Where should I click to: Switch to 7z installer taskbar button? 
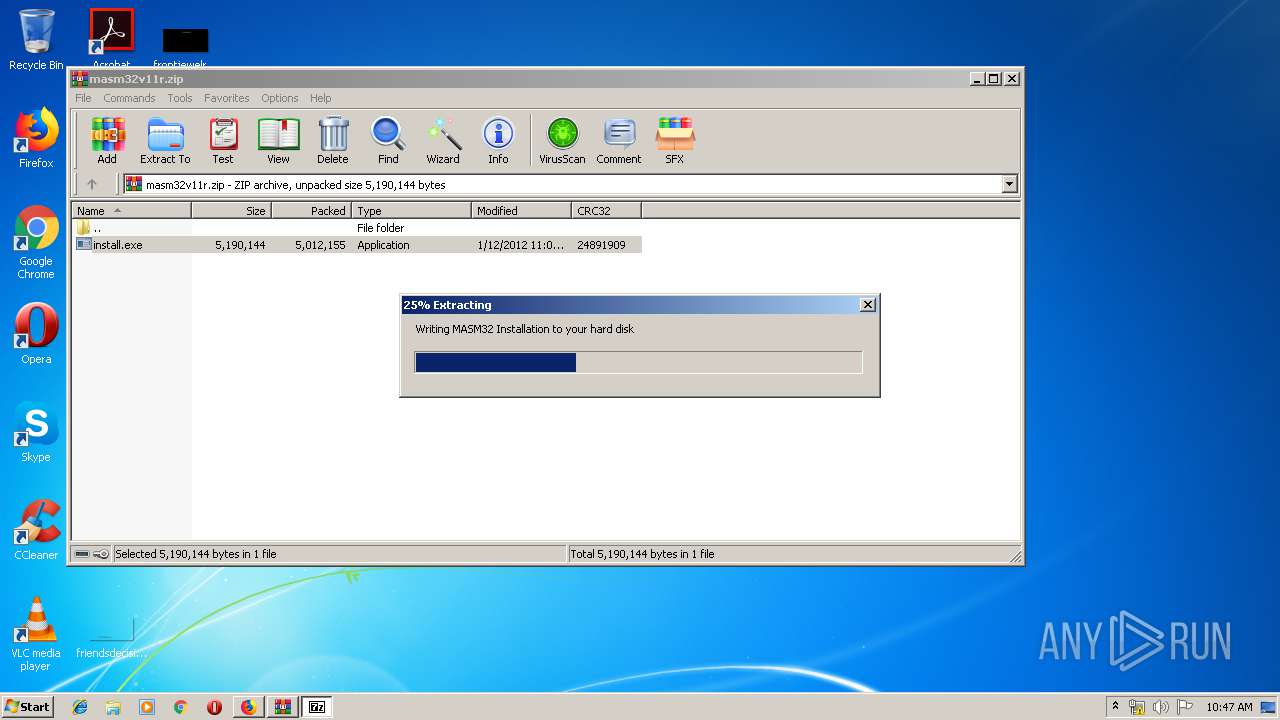click(x=317, y=707)
